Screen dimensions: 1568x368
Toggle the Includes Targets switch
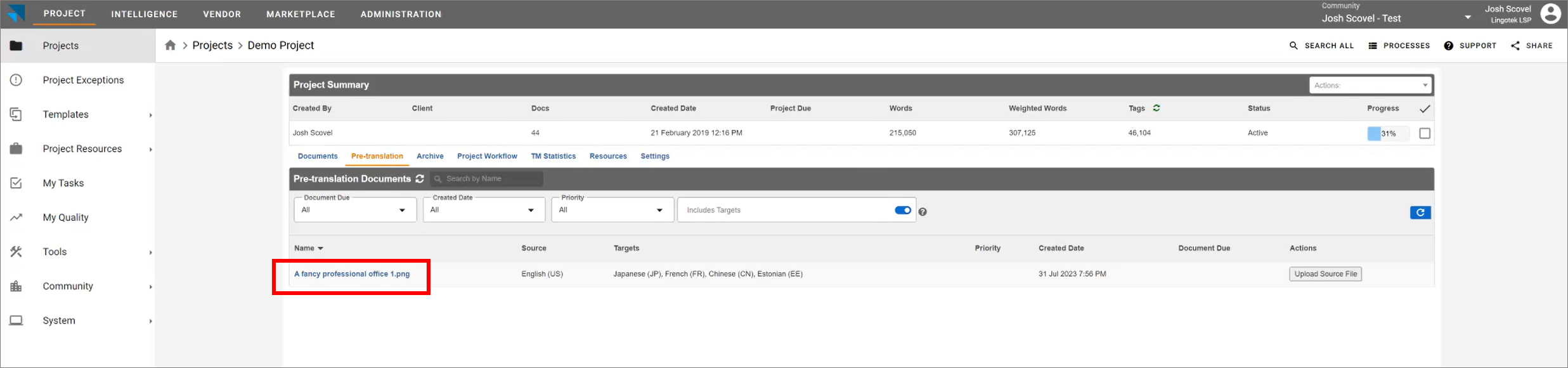pyautogui.click(x=903, y=210)
